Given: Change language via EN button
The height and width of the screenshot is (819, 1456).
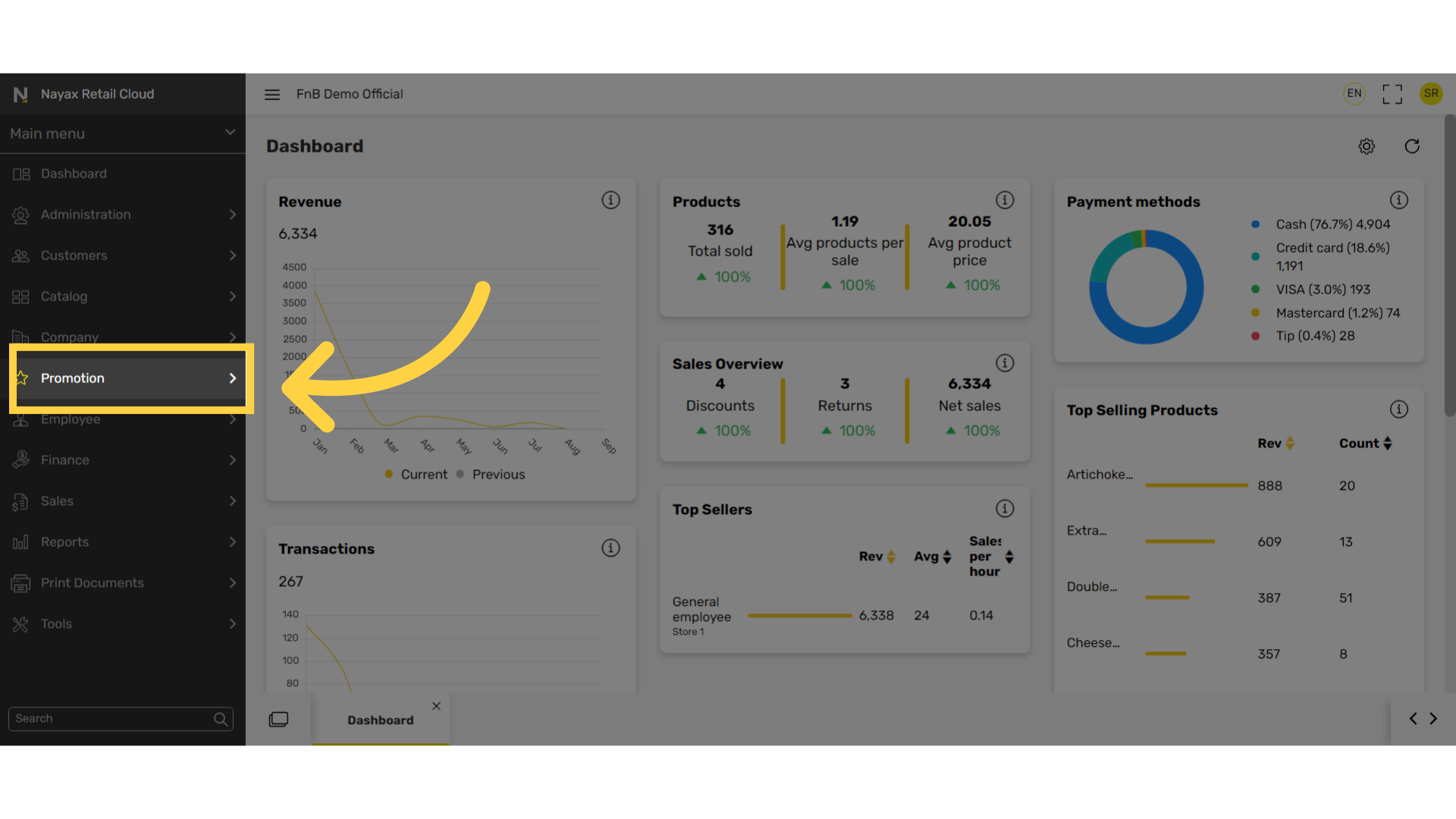Looking at the screenshot, I should click(1354, 93).
